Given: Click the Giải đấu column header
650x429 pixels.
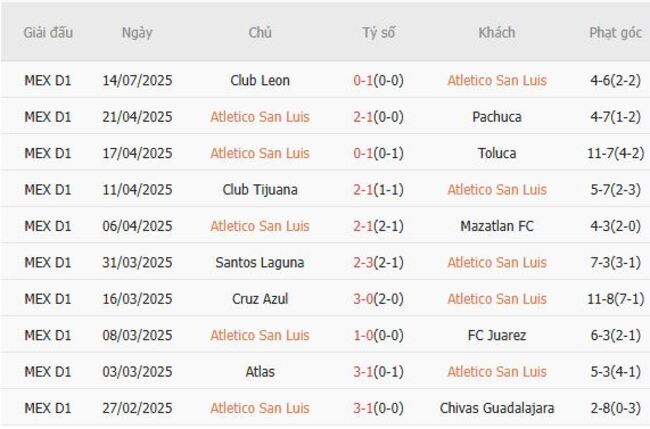Looking at the screenshot, I should [x=48, y=32].
